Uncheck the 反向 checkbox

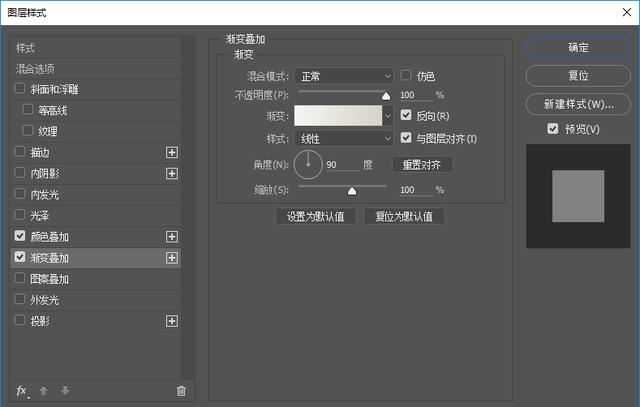pyautogui.click(x=406, y=116)
